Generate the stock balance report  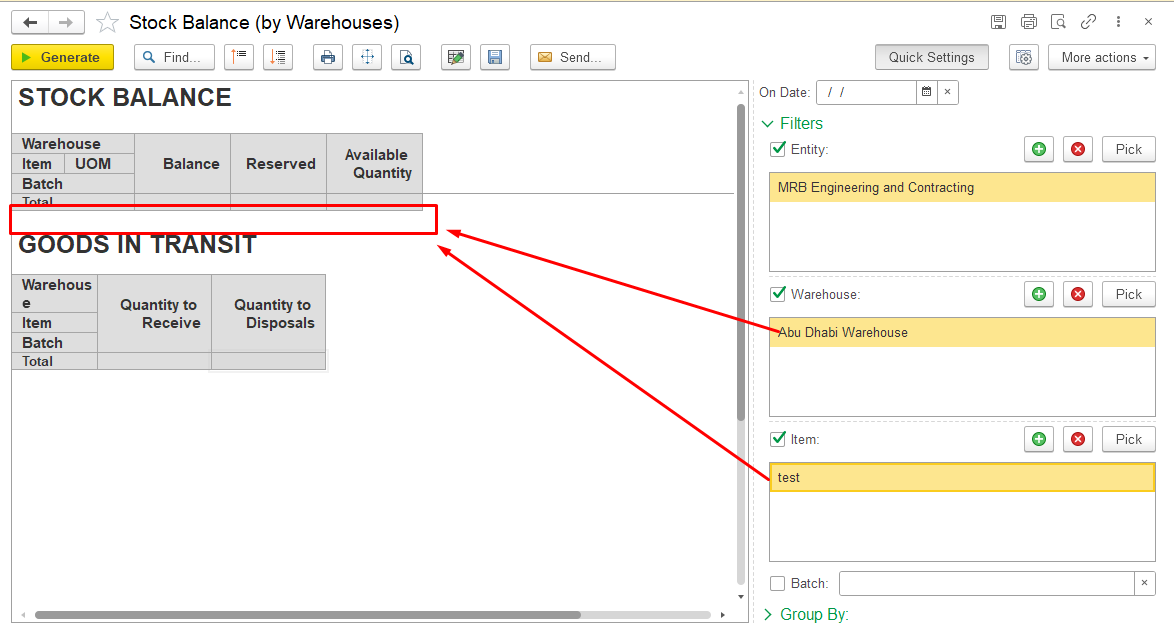(62, 58)
